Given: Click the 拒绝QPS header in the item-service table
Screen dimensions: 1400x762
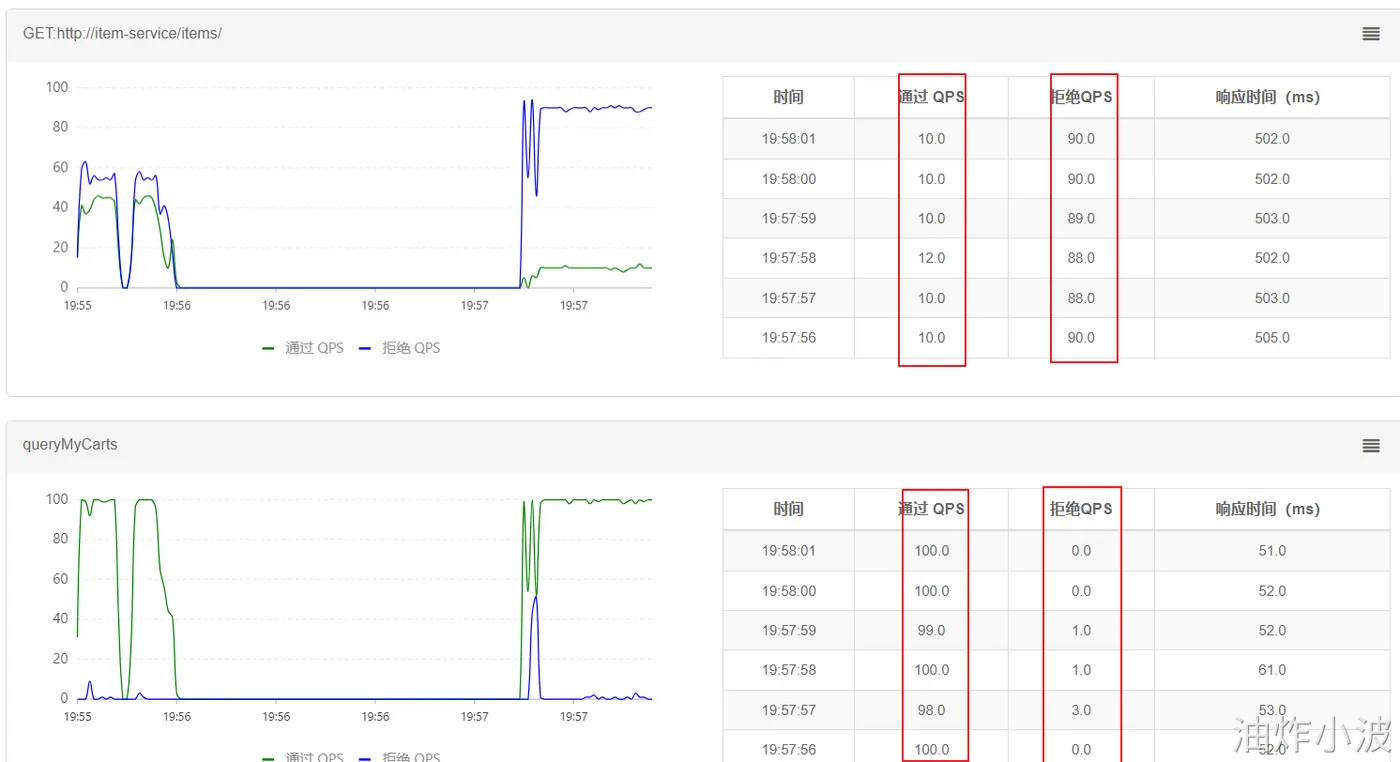Looking at the screenshot, I should [x=1081, y=97].
